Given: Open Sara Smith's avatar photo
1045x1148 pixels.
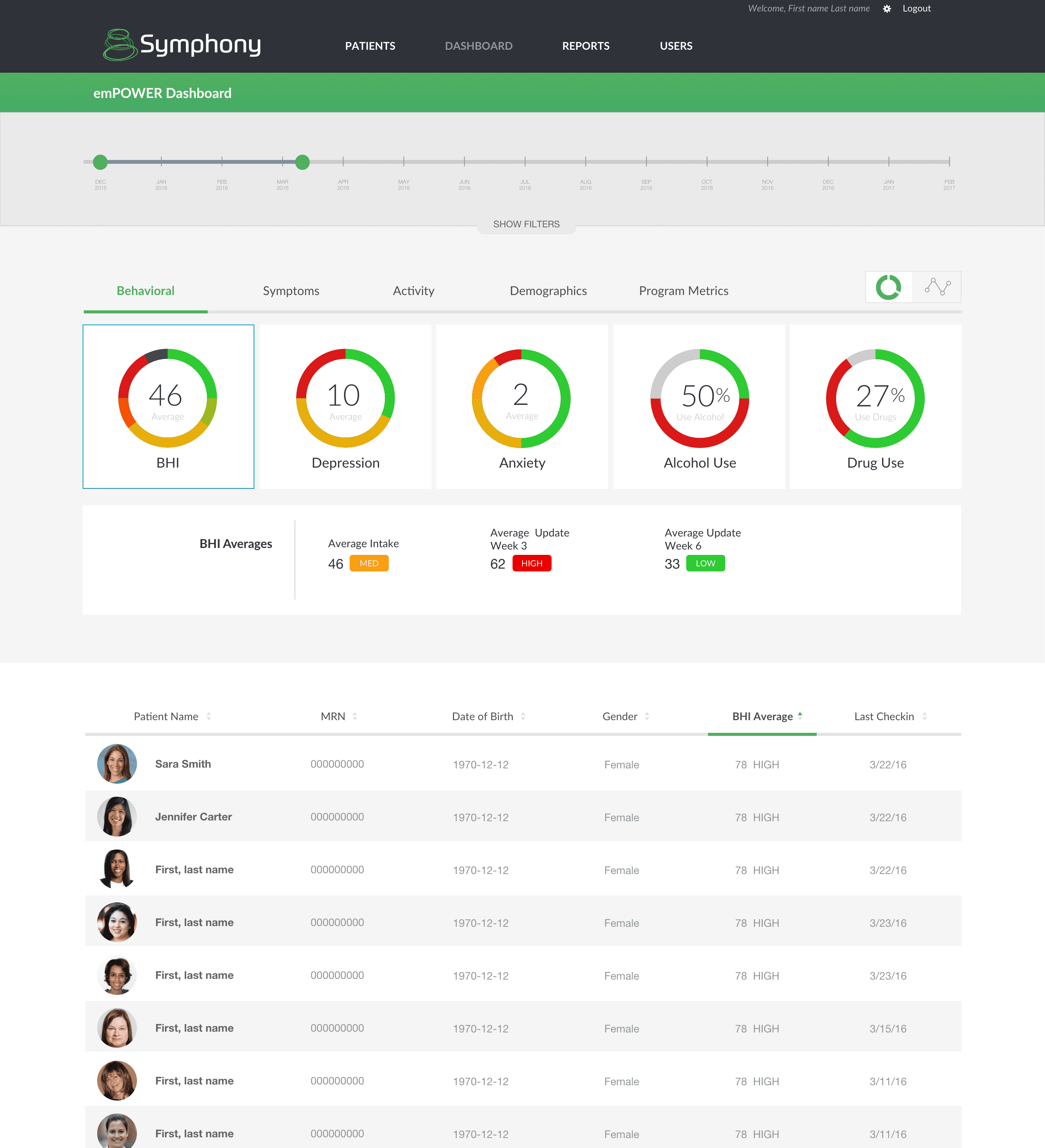Looking at the screenshot, I should [x=117, y=764].
